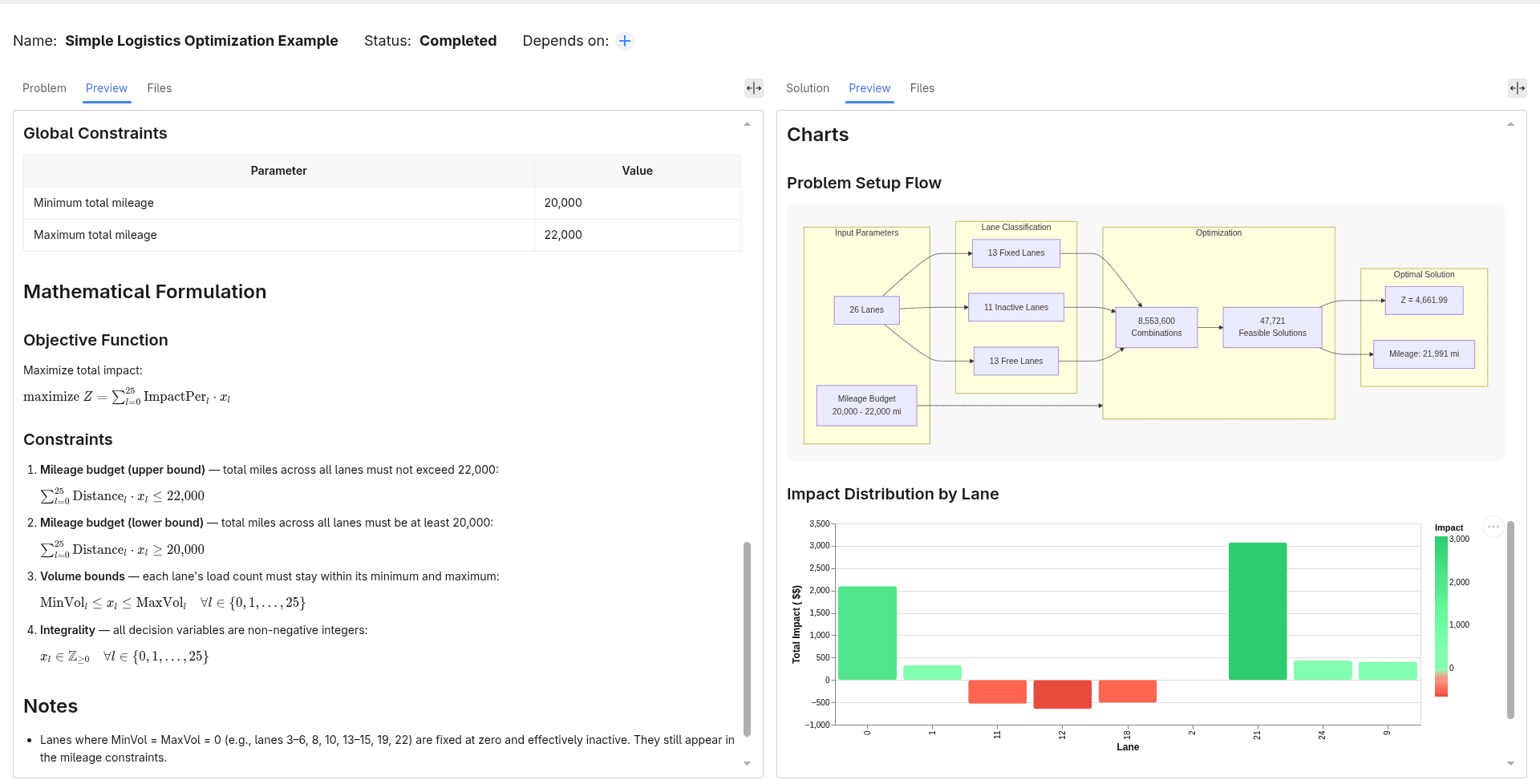
Task: Click the down arrow of the right panel scrollbar
Action: (1510, 764)
